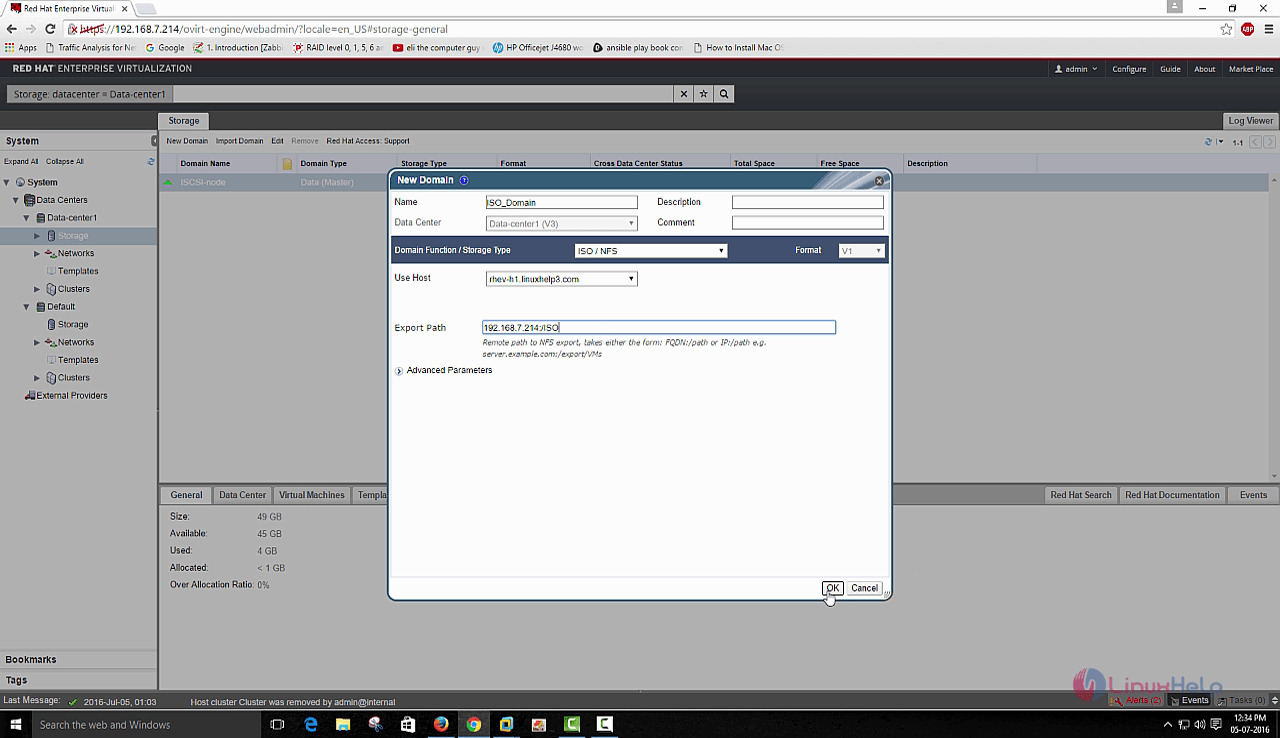Click Collapse All in System panel
Image resolution: width=1280 pixels, height=738 pixels.
(x=65, y=161)
